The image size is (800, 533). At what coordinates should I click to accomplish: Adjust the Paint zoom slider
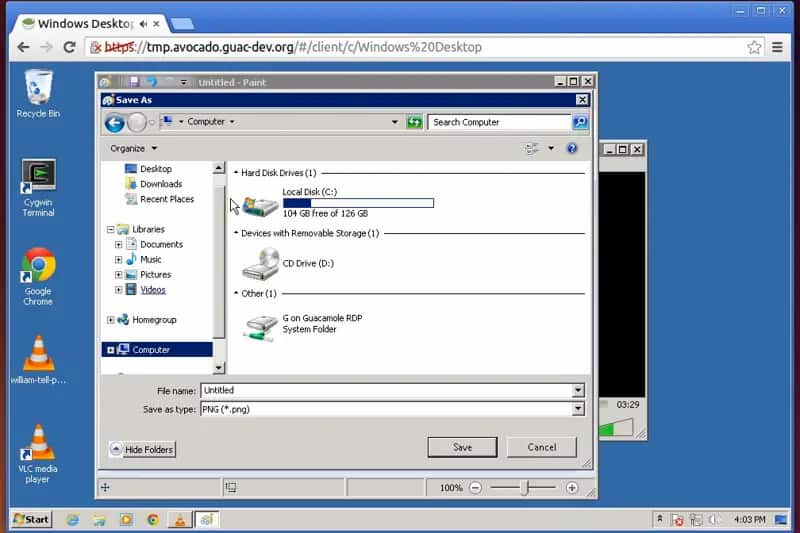[x=524, y=488]
